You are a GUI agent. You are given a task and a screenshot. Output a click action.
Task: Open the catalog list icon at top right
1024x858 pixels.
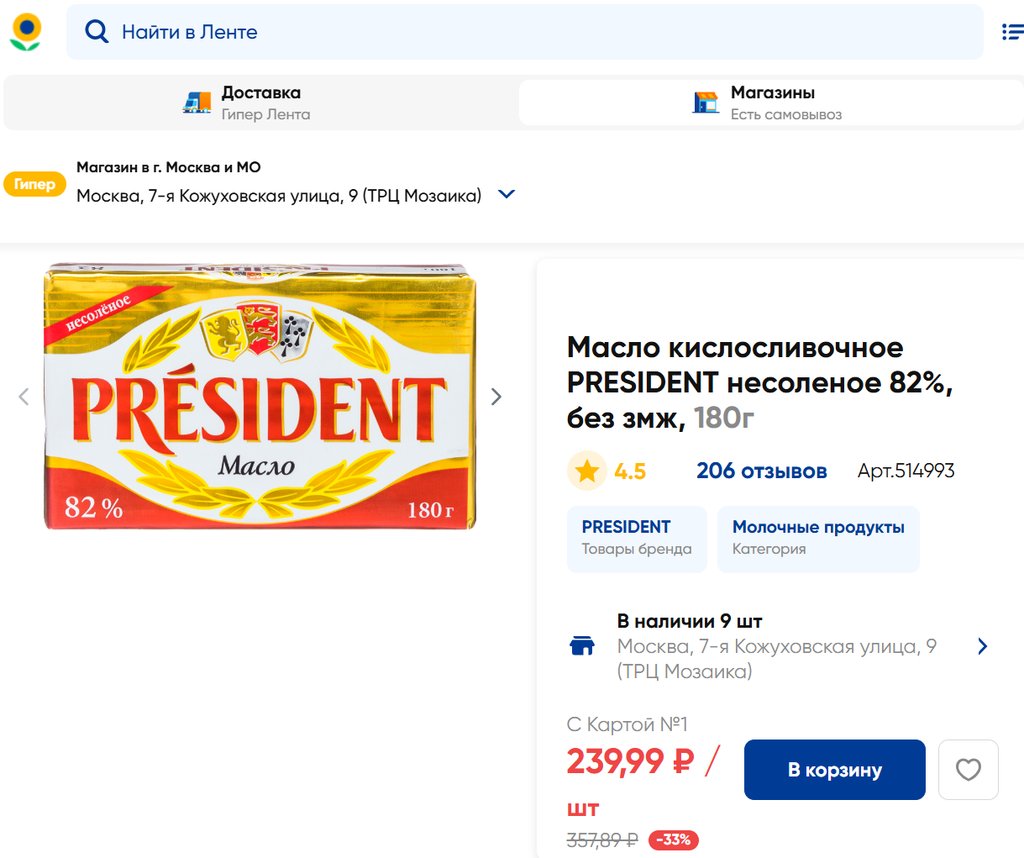pos(1012,32)
